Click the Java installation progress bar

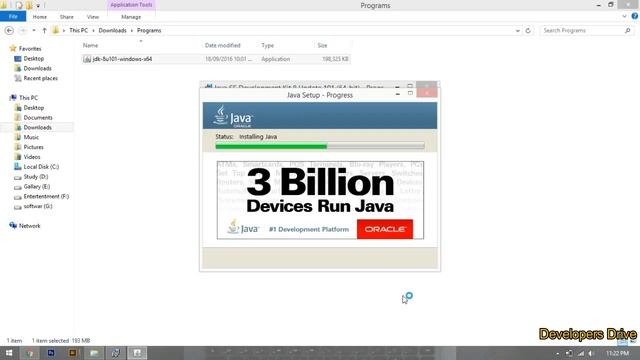320,146
